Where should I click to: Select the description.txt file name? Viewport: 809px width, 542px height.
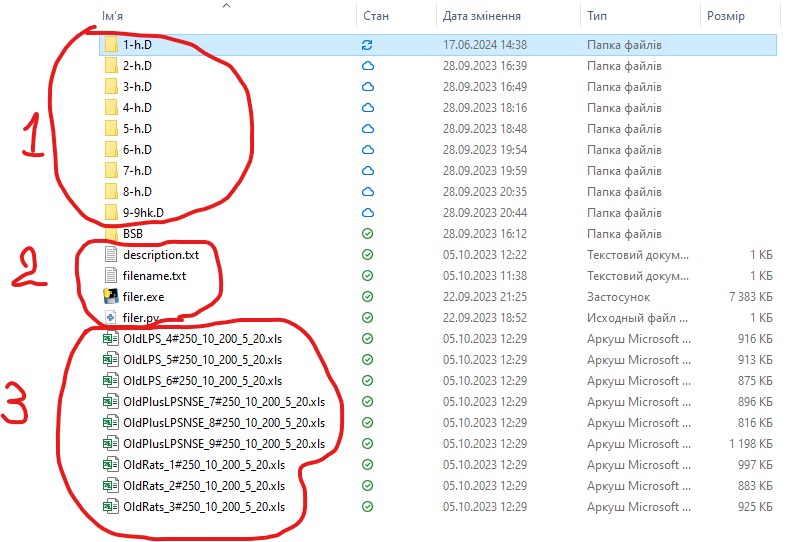click(x=161, y=255)
